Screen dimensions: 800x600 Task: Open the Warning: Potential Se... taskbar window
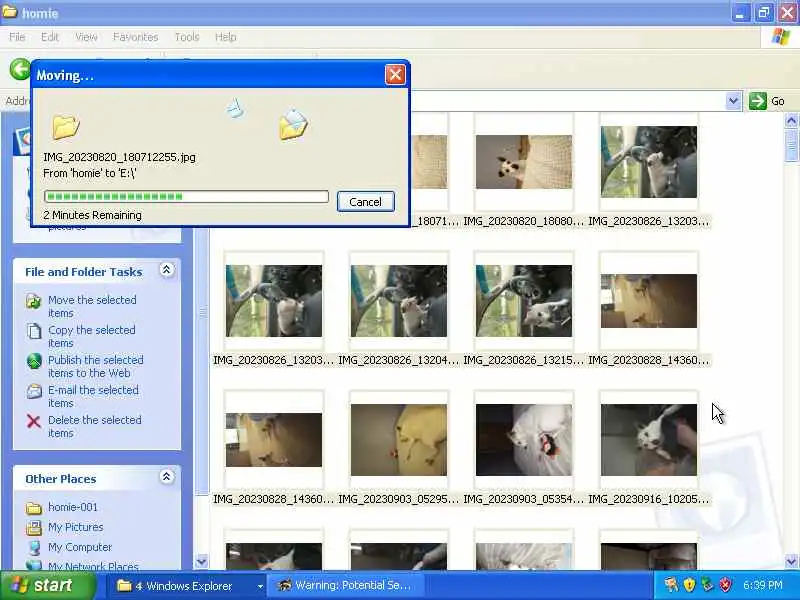tap(346, 586)
